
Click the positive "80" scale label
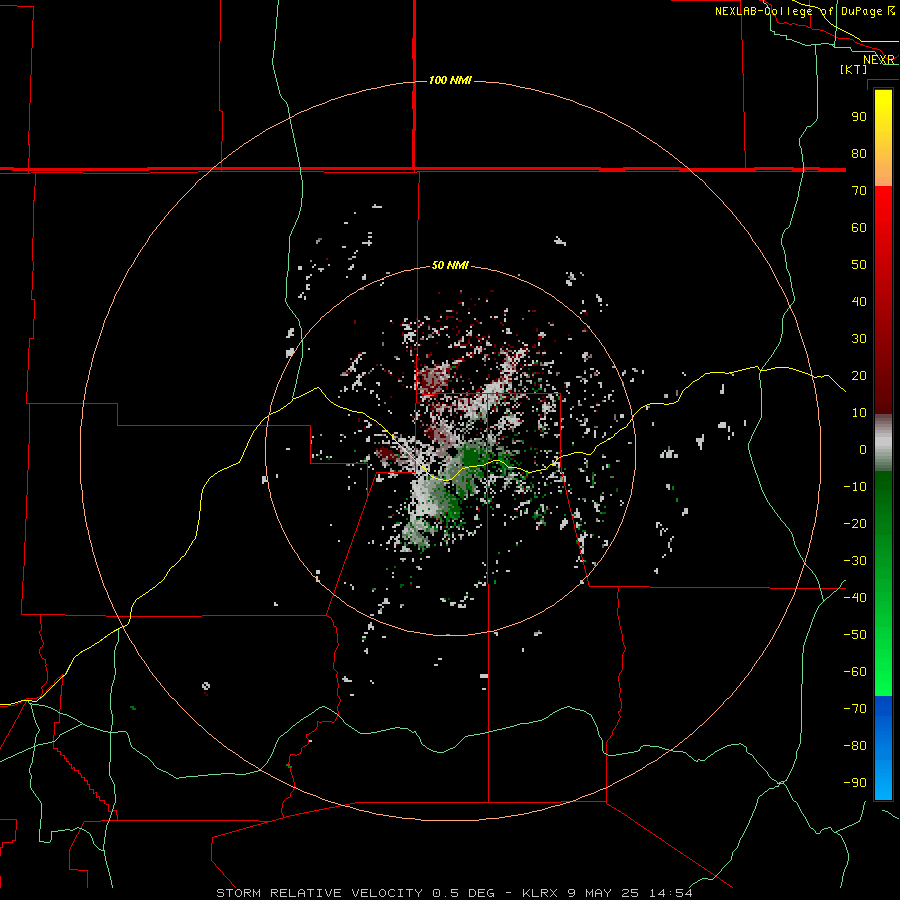859,154
